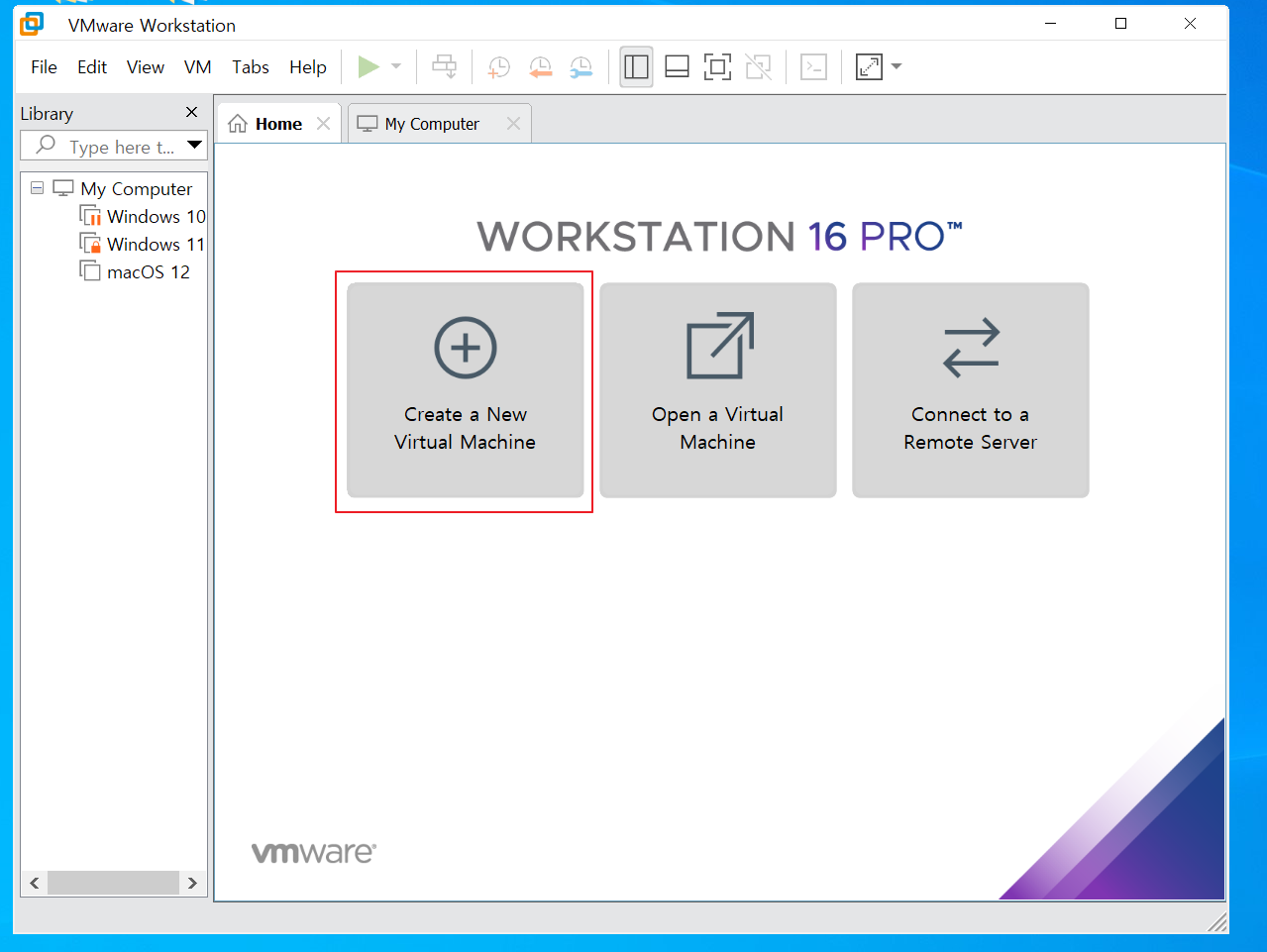Open the Edit menu
The height and width of the screenshot is (952, 1267).
pos(92,66)
